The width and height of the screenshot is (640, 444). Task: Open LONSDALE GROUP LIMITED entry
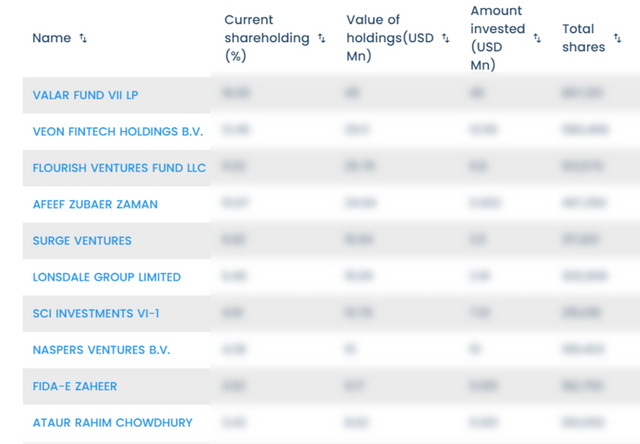(107, 277)
